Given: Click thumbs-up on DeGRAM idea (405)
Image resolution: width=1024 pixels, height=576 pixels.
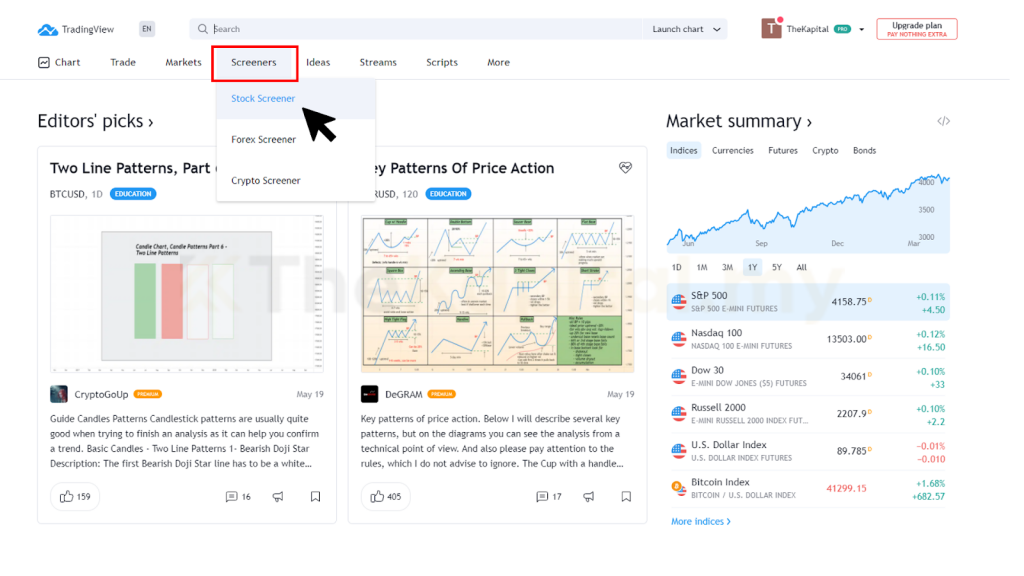Looking at the screenshot, I should click(386, 496).
